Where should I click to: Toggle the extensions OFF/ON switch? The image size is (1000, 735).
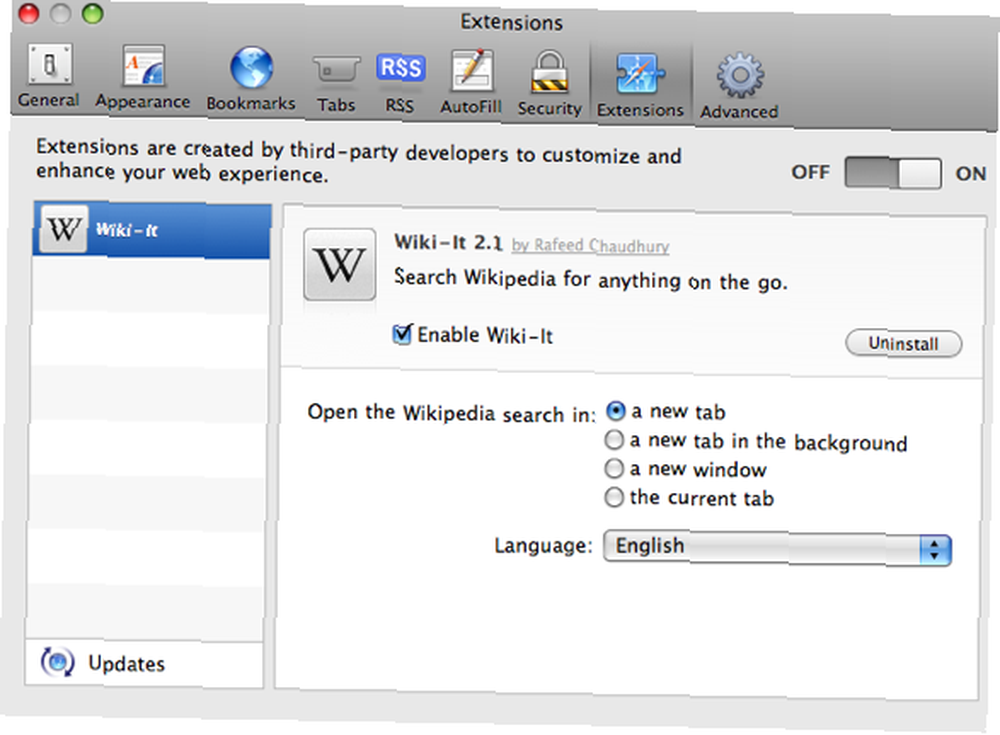click(x=893, y=172)
